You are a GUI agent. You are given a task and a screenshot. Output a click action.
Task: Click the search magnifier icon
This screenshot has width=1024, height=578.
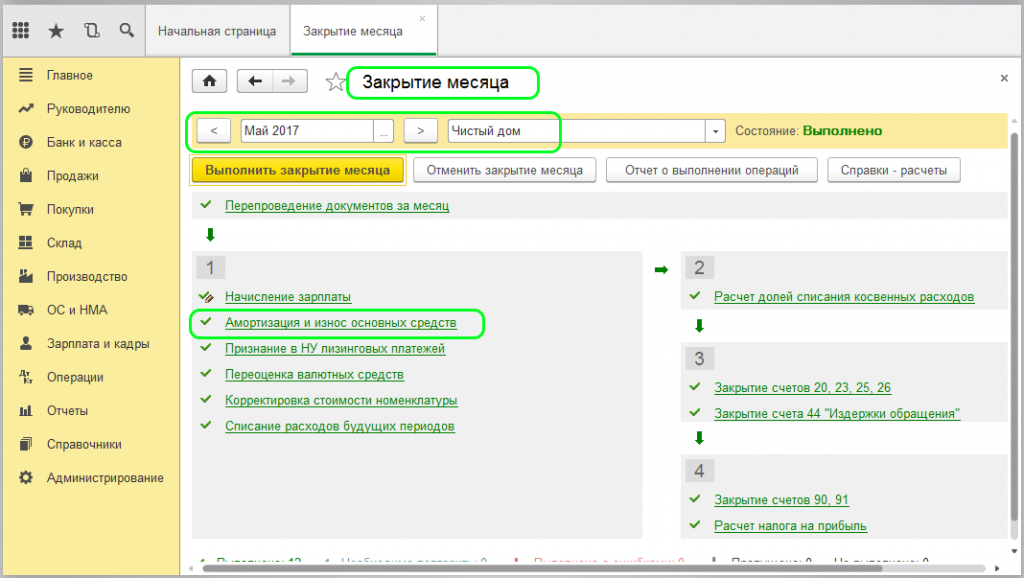(126, 31)
